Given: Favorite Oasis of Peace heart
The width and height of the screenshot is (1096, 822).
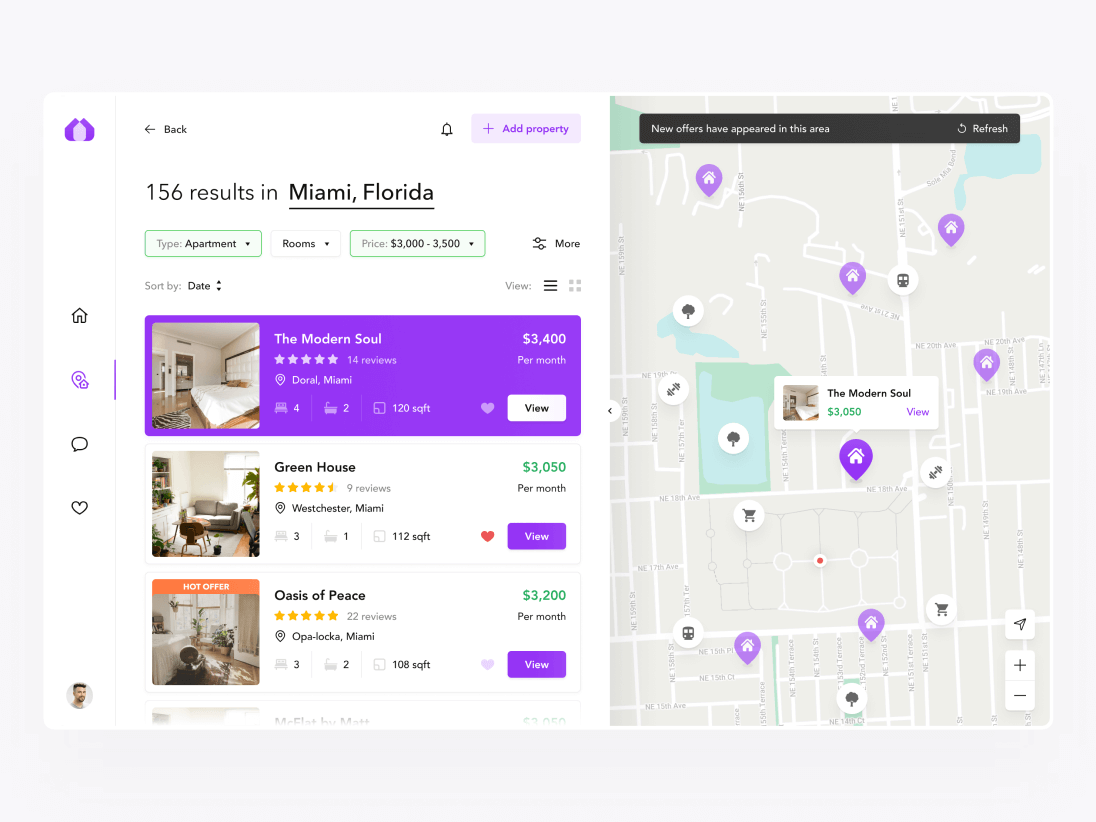Looking at the screenshot, I should coord(488,665).
